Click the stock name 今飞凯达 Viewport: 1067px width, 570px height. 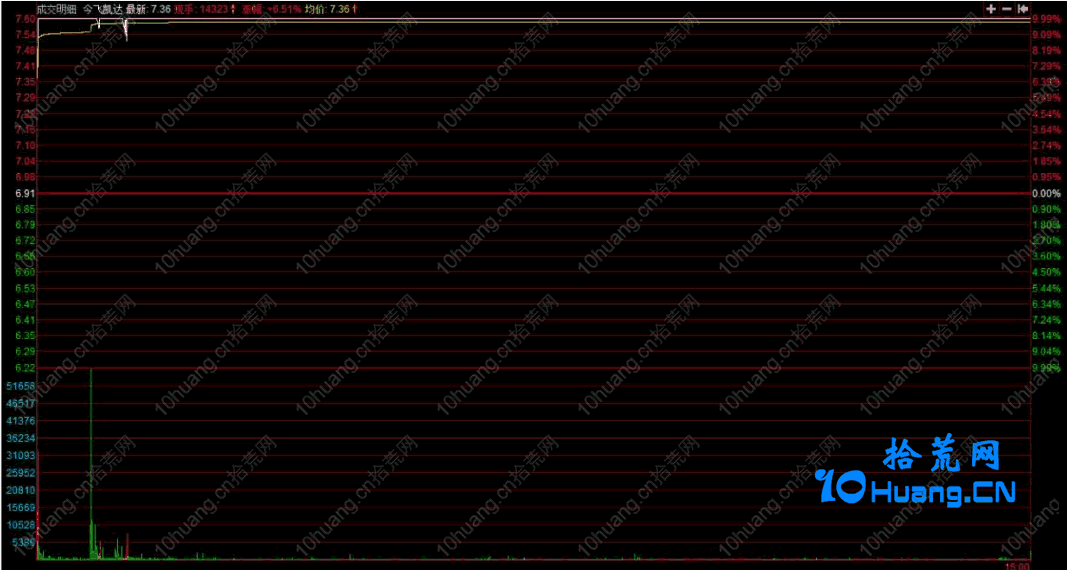103,9
